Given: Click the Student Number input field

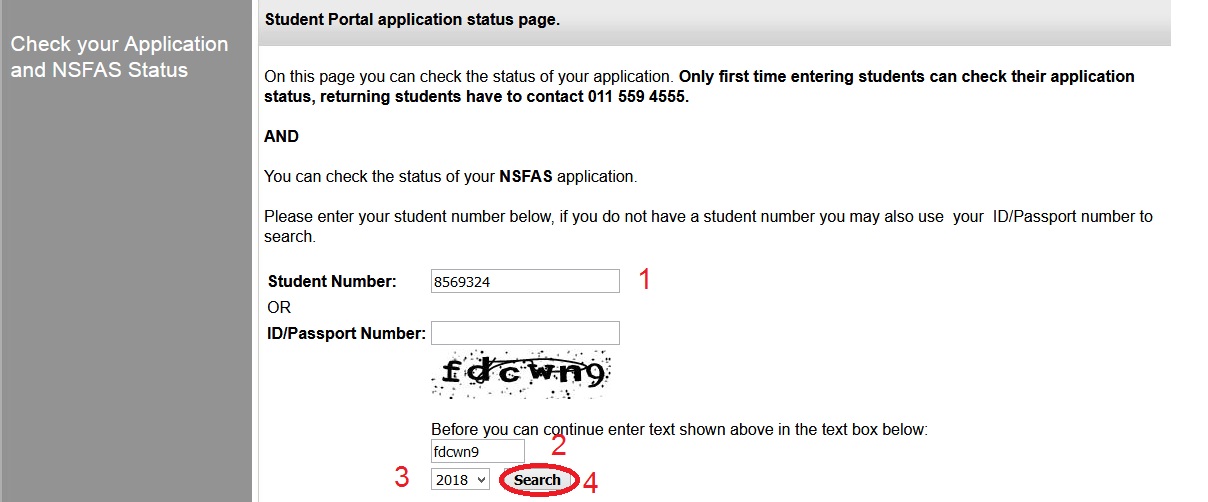Looking at the screenshot, I should [x=525, y=282].
